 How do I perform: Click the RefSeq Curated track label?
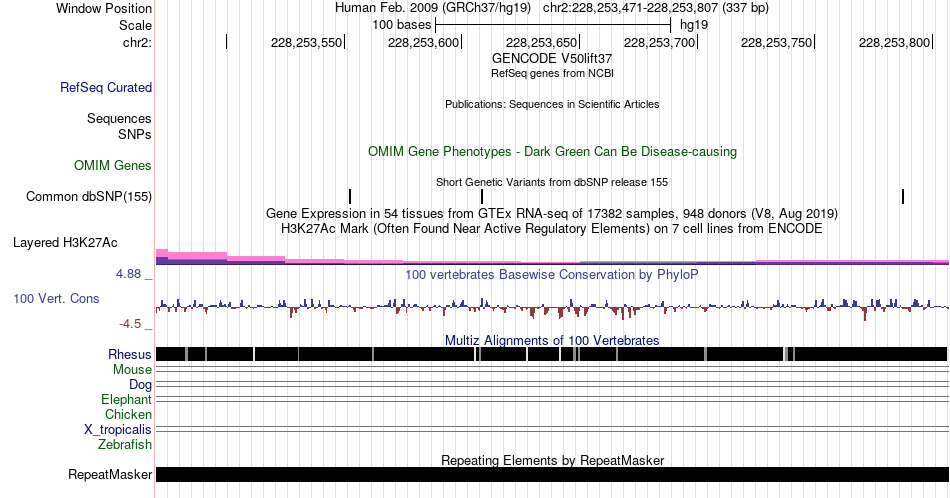point(106,87)
